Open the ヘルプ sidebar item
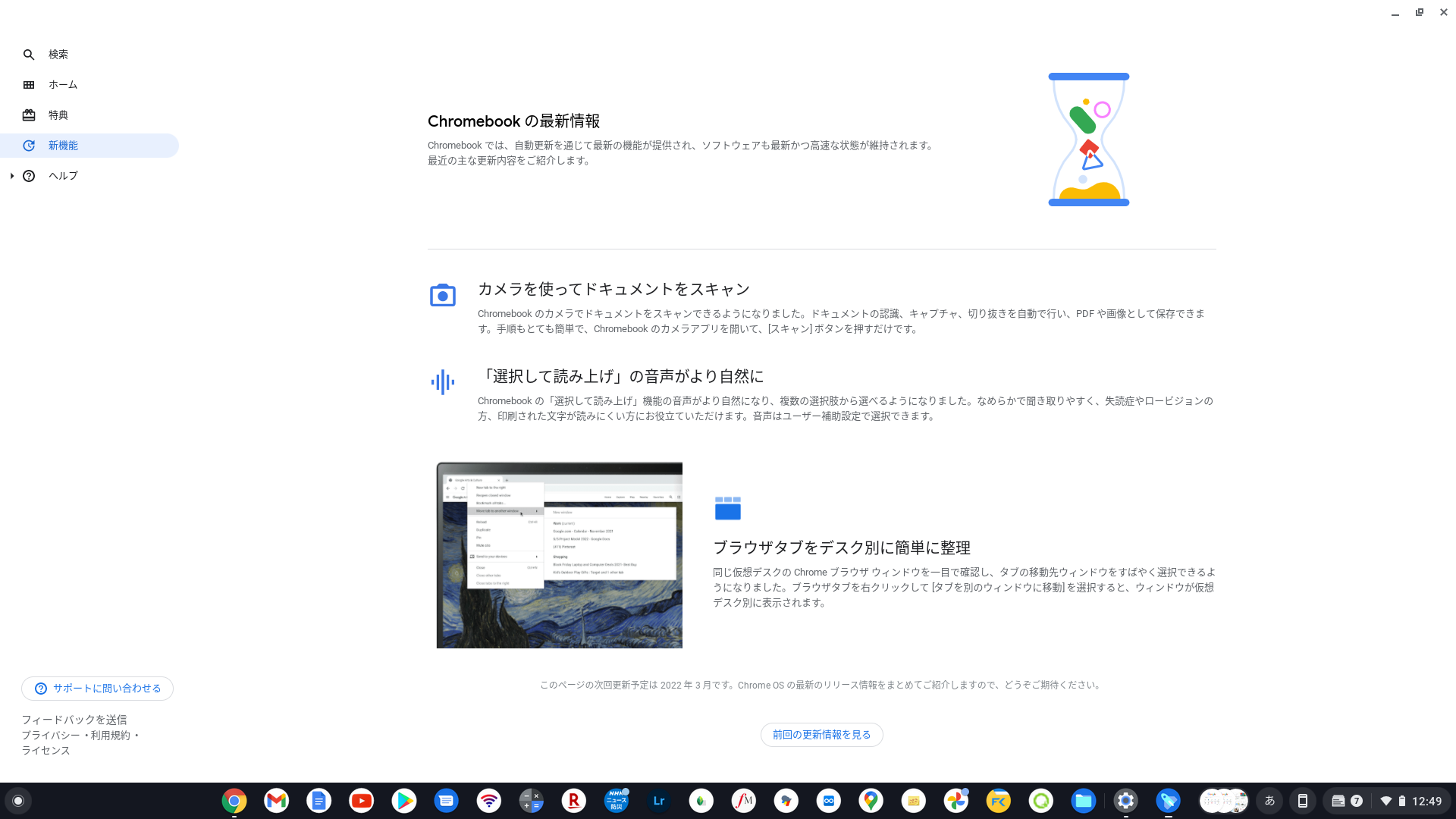Viewport: 1456px width, 819px height. 89,176
